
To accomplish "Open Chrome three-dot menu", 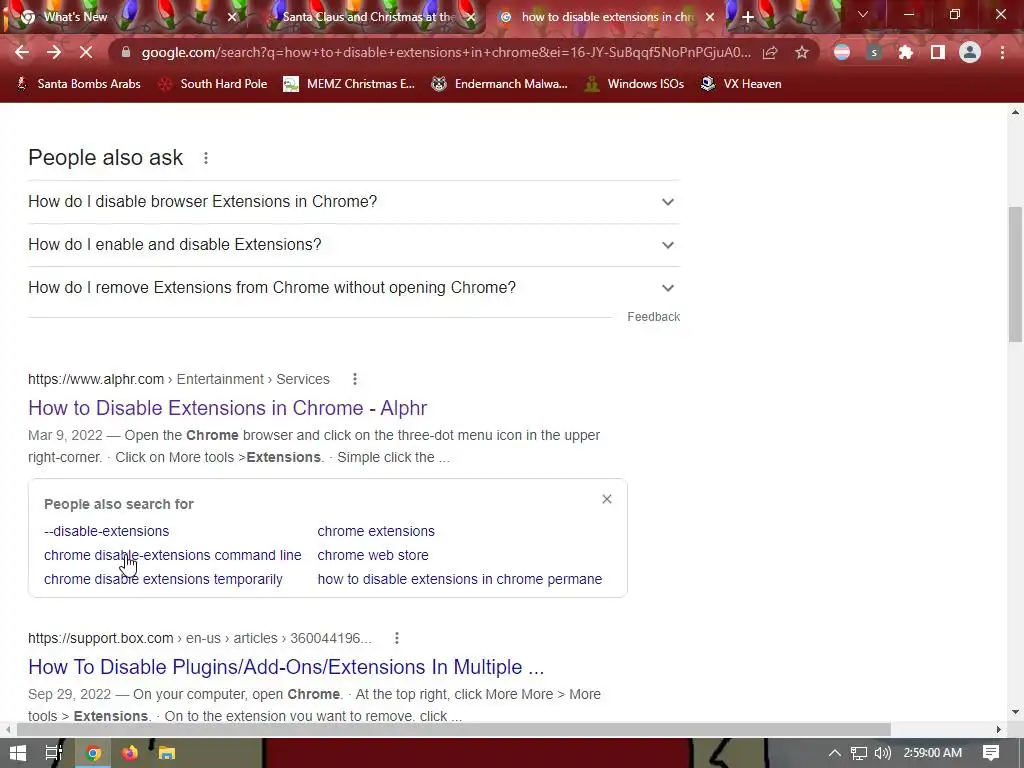I will point(1002,52).
